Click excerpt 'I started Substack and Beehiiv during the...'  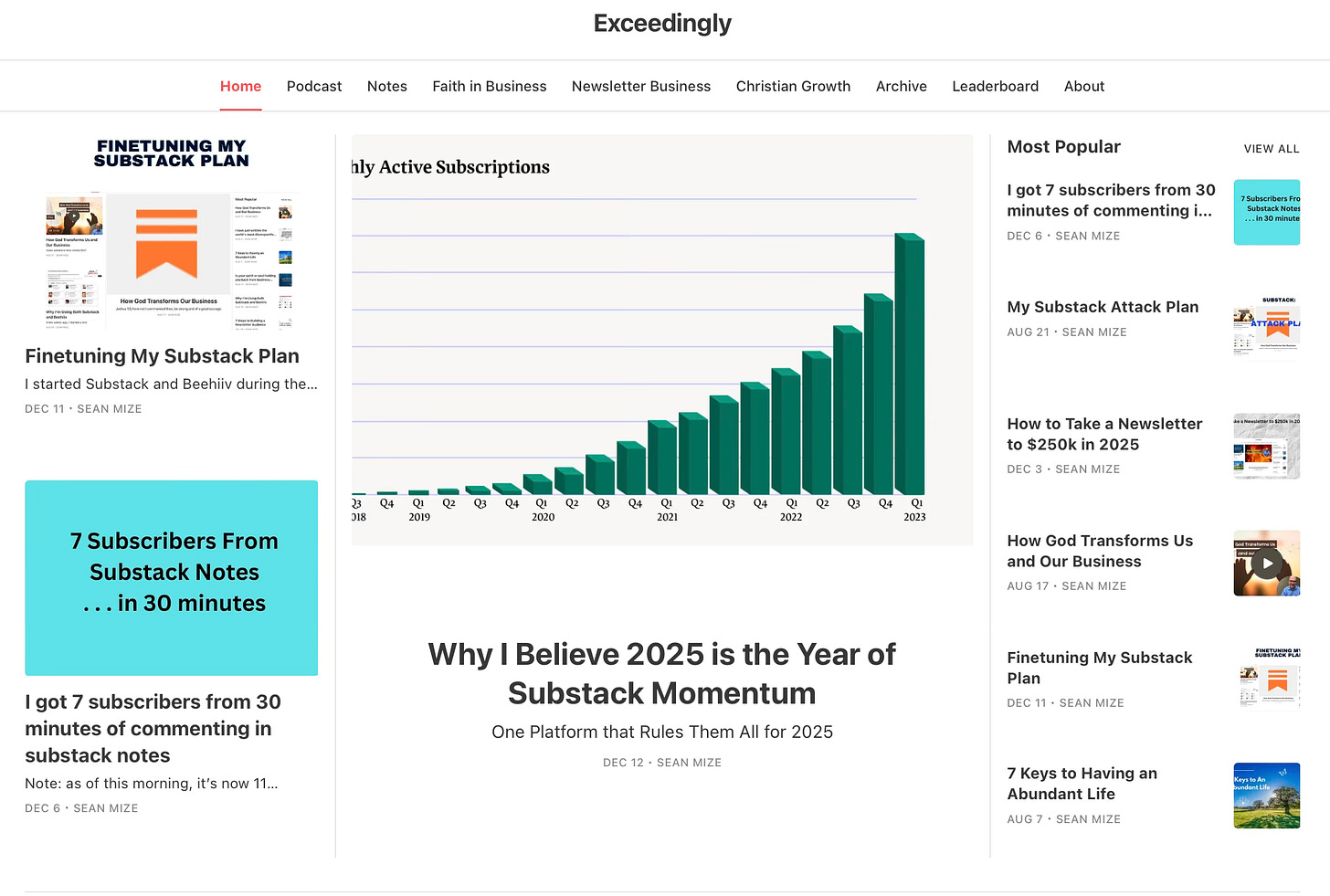point(172,384)
